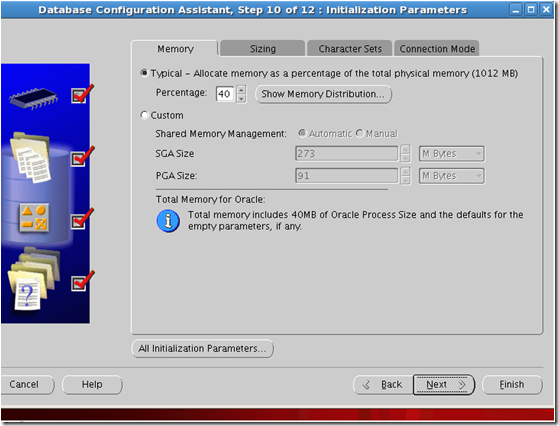Open the Character Sets tab

point(350,48)
